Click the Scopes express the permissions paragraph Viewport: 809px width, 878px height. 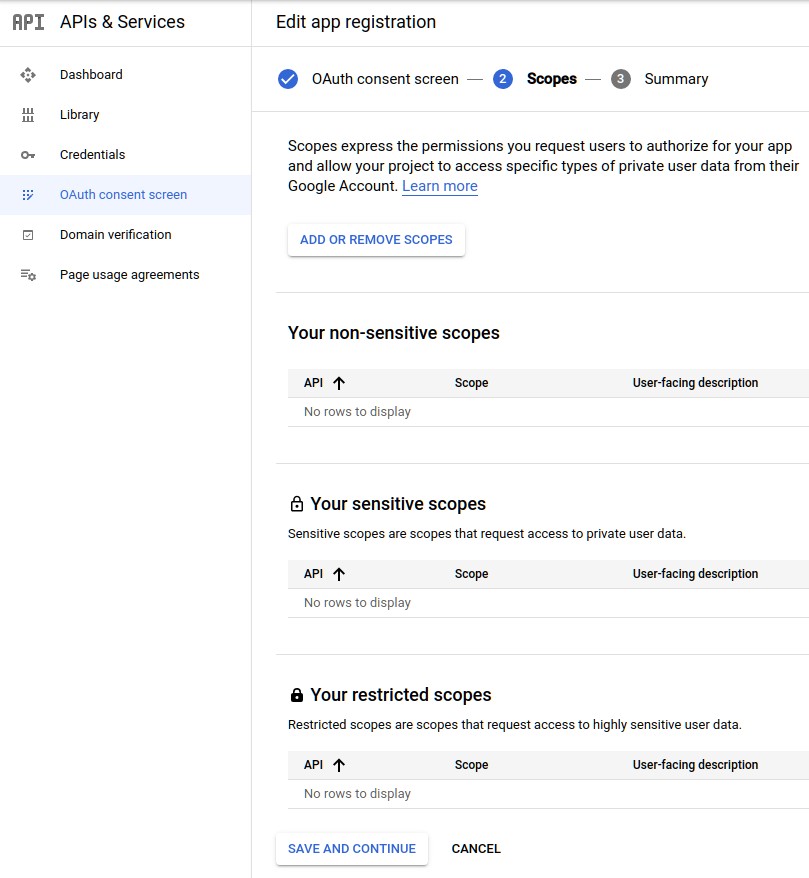pos(543,166)
